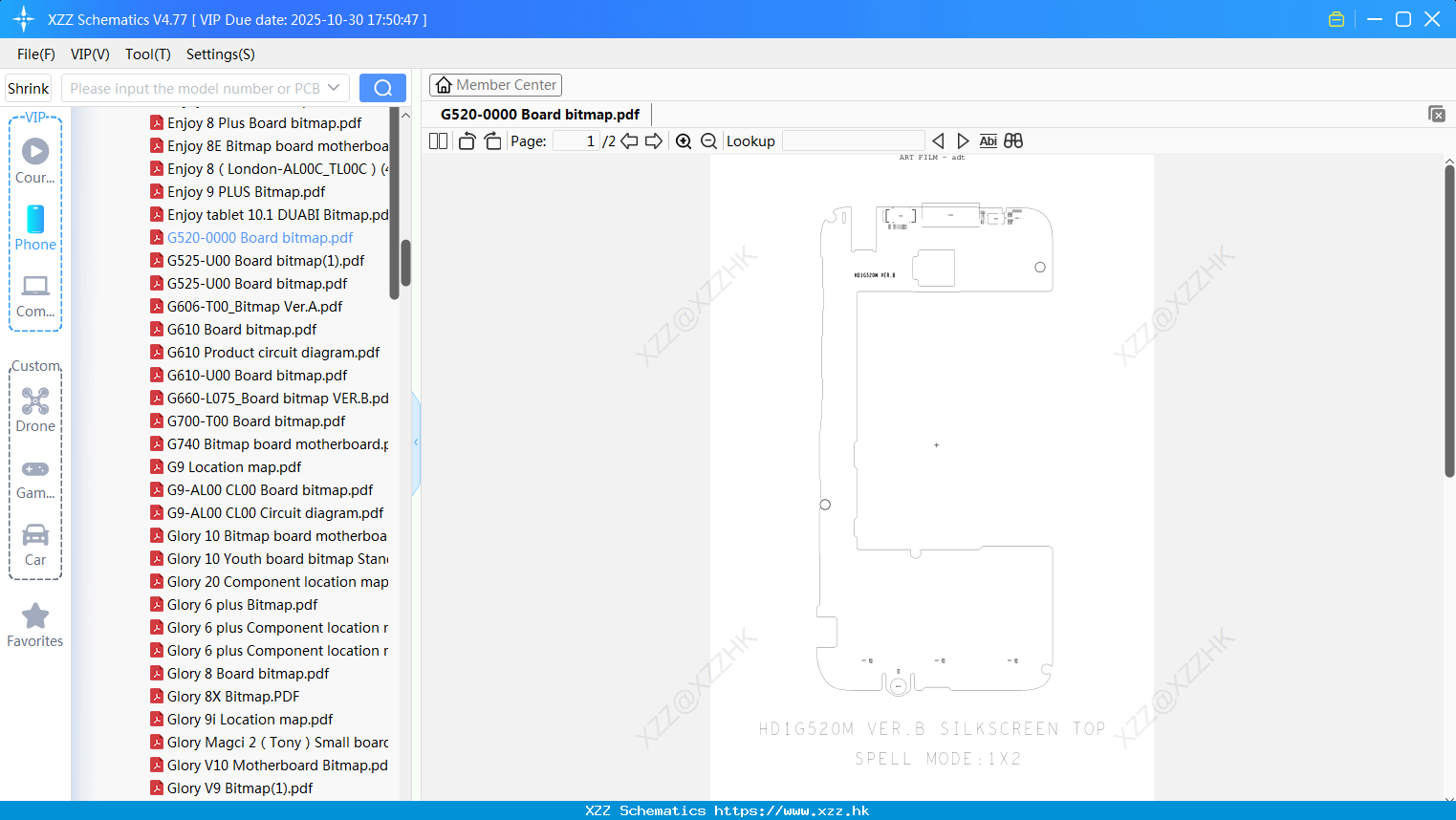The width and height of the screenshot is (1456, 820).
Task: Click the shopping bag icon in title bar
Action: (x=1336, y=19)
